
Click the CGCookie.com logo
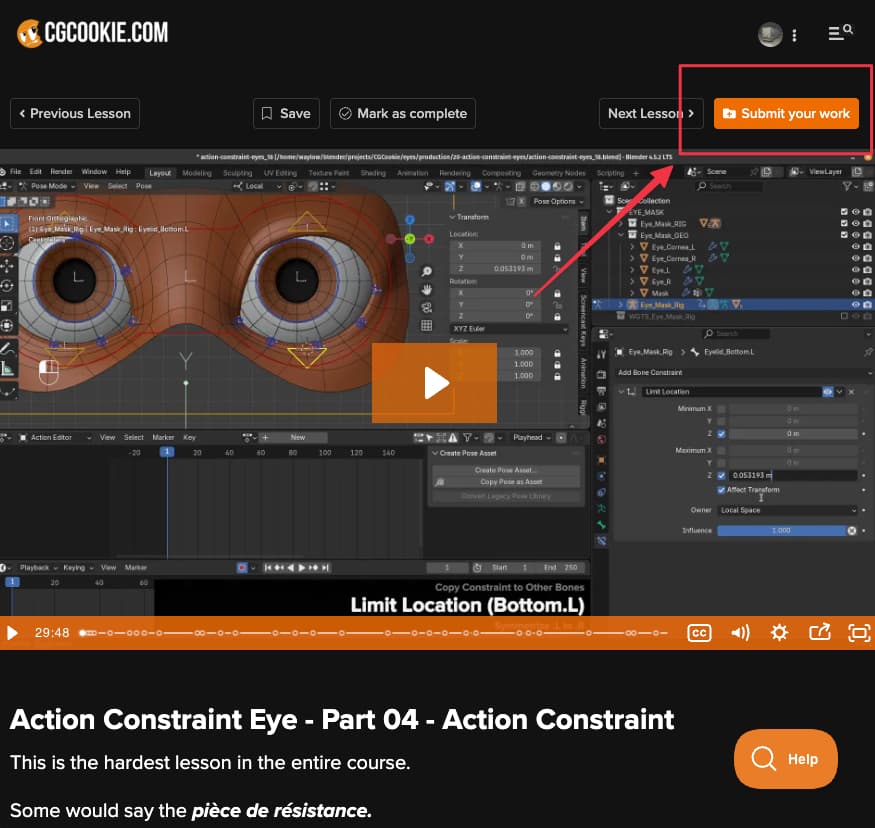pyautogui.click(x=93, y=32)
